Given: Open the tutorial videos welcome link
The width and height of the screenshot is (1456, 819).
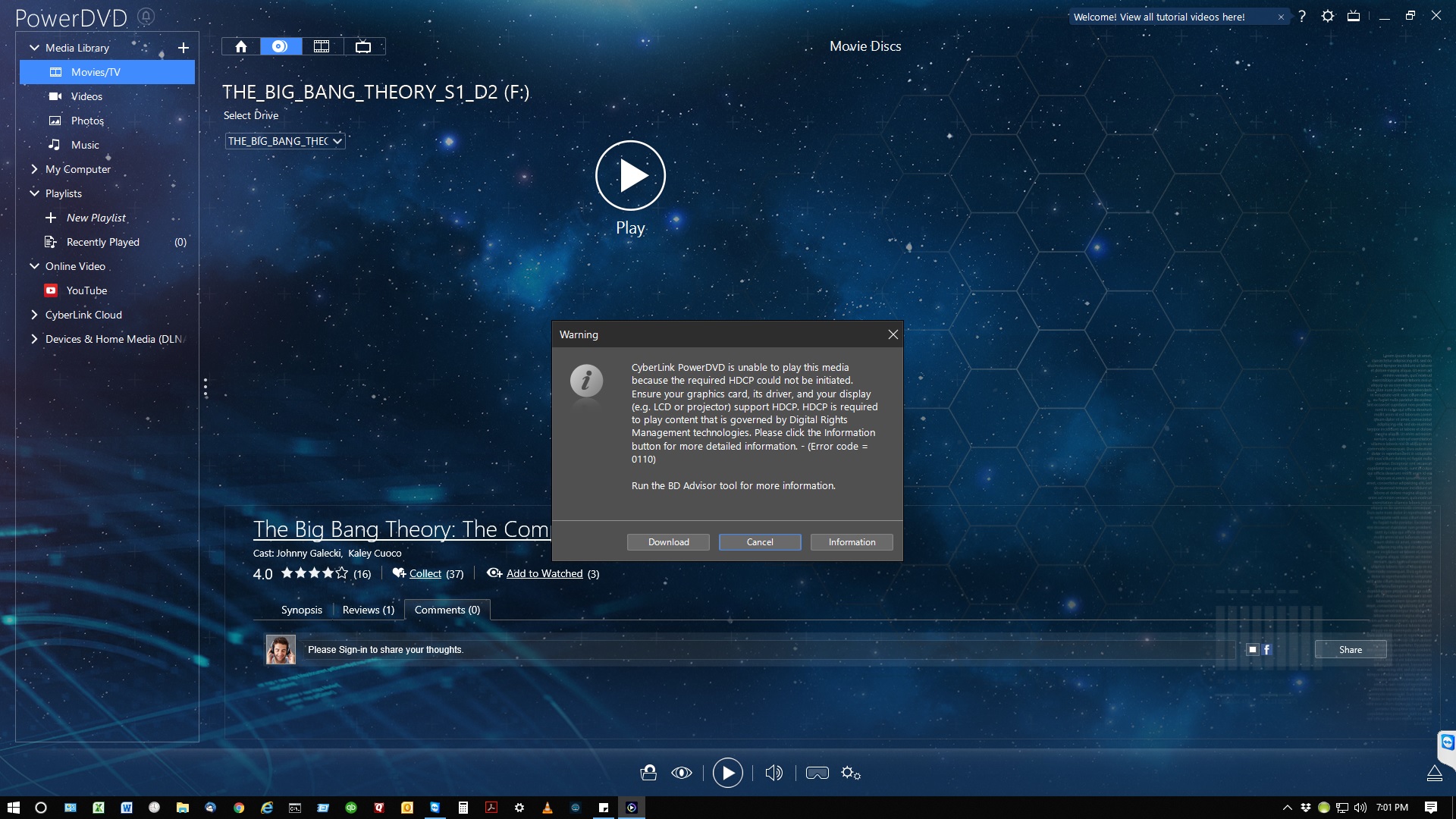Looking at the screenshot, I should [x=1159, y=17].
